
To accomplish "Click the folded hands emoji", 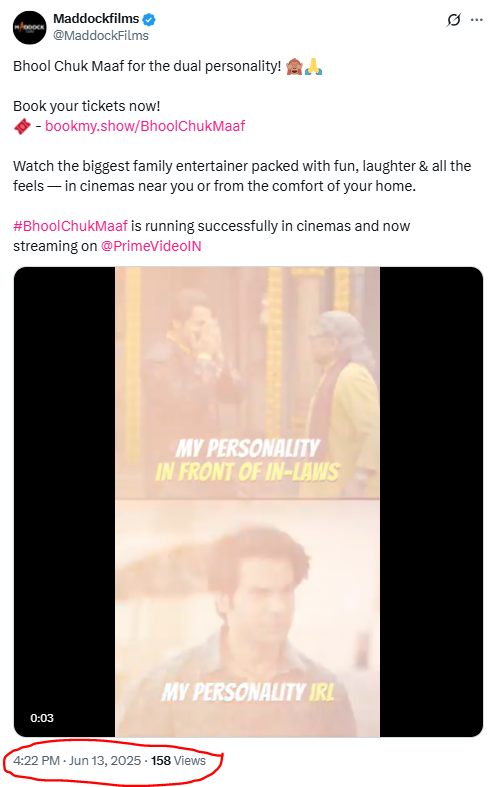I will [x=313, y=66].
